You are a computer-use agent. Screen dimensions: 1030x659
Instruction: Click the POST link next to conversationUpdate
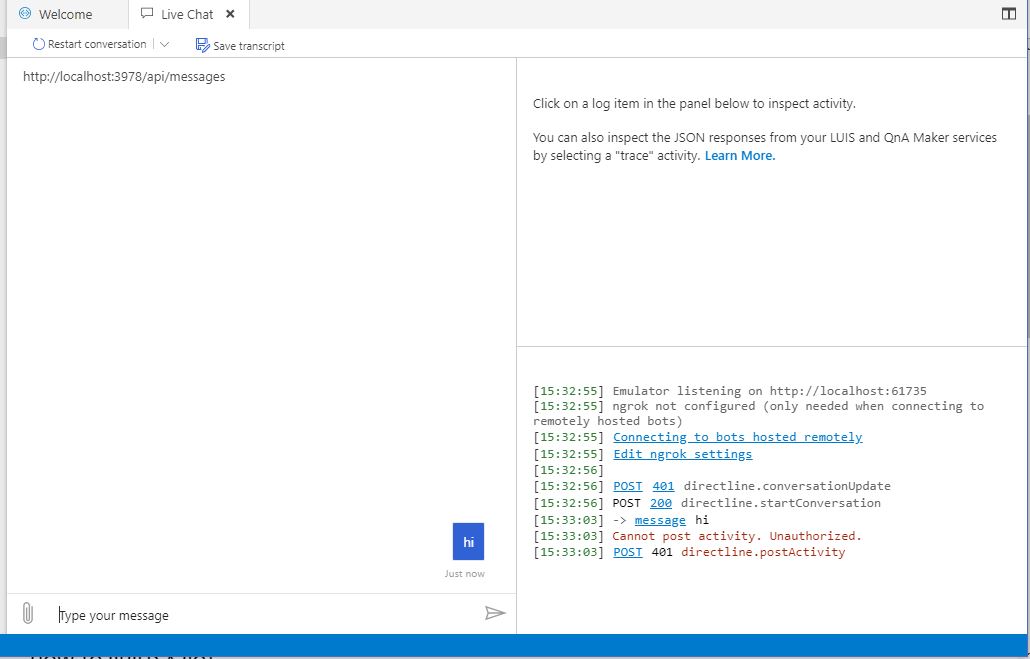[x=627, y=486]
